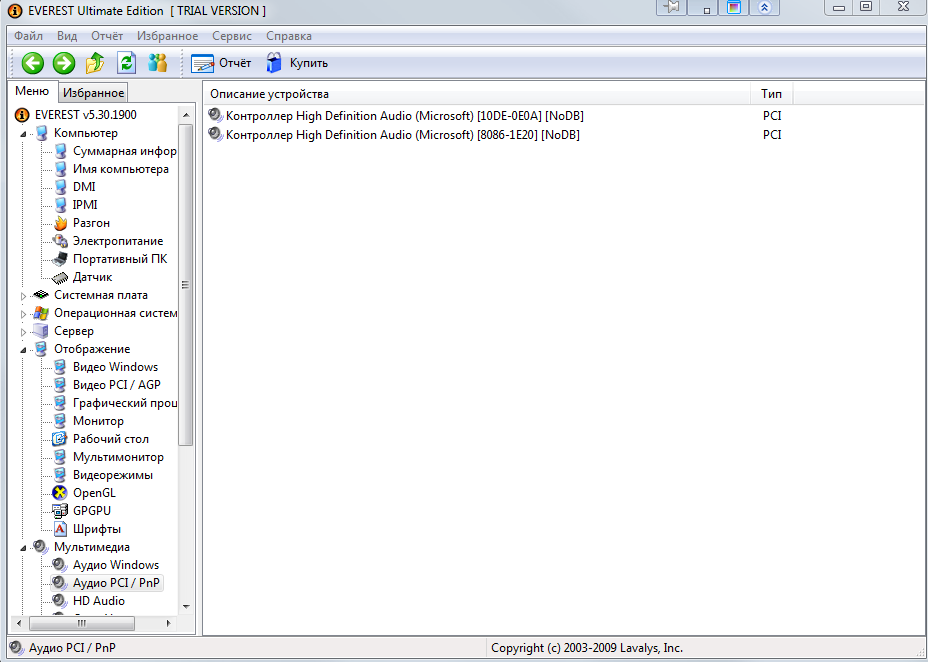Expand the Системная плата node
928x662 pixels.
tap(23, 296)
